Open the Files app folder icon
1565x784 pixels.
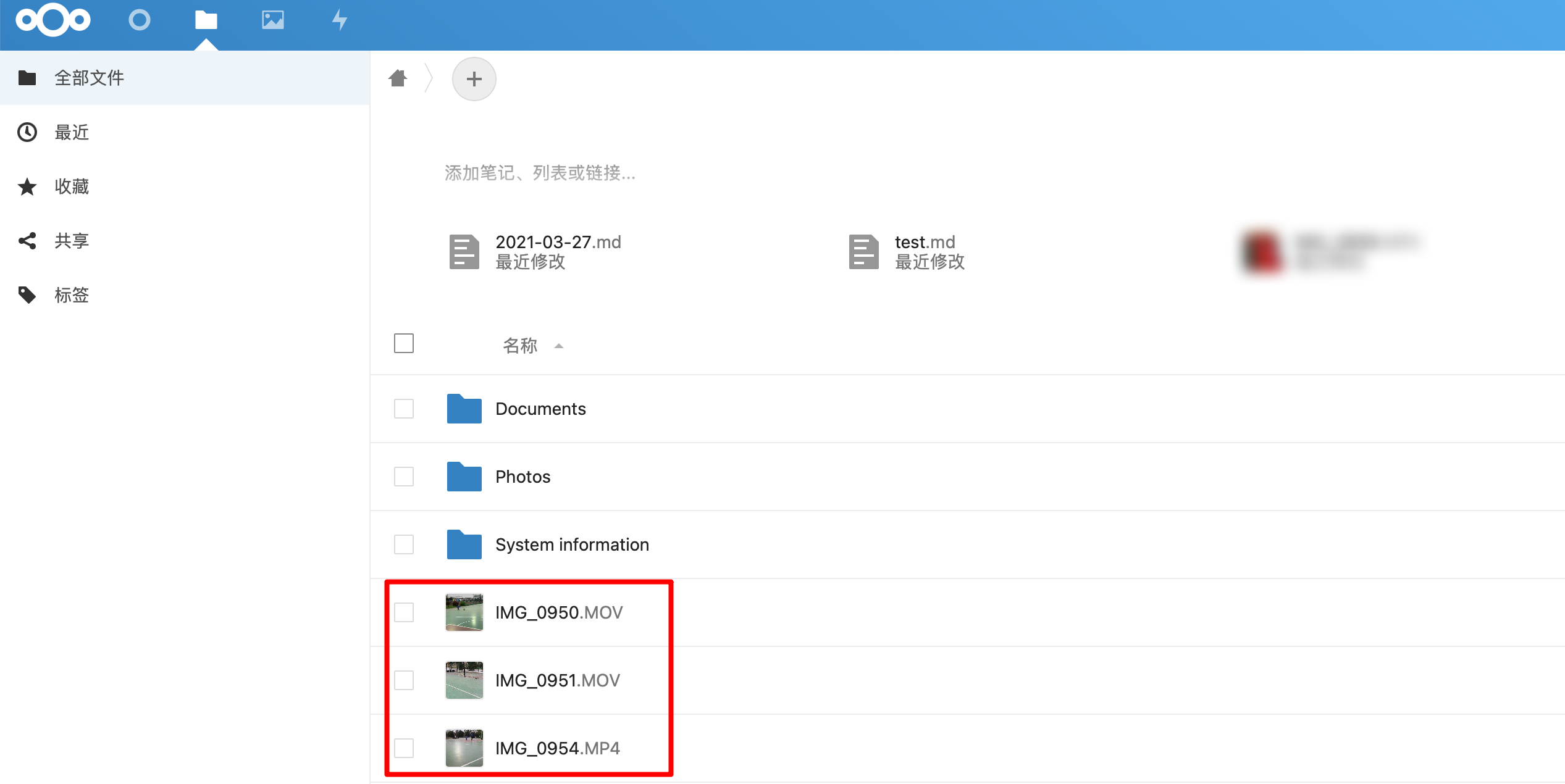point(206,20)
